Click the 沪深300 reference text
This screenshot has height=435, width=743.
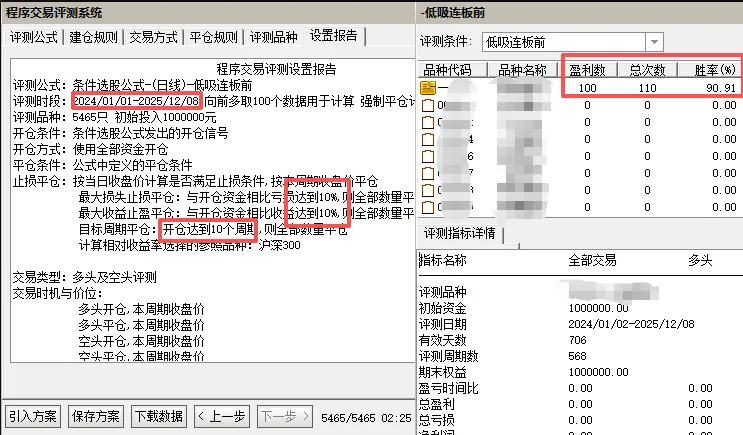280,245
